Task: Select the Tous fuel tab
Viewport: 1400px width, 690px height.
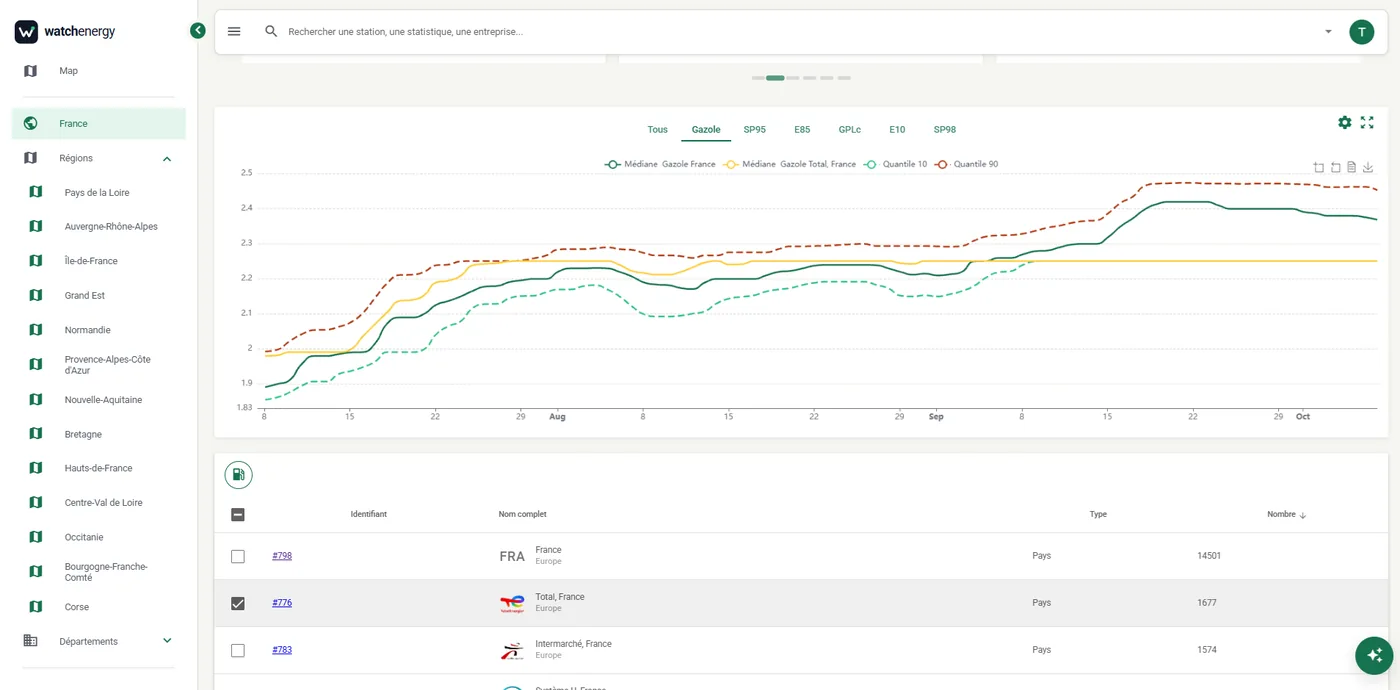Action: (657, 130)
